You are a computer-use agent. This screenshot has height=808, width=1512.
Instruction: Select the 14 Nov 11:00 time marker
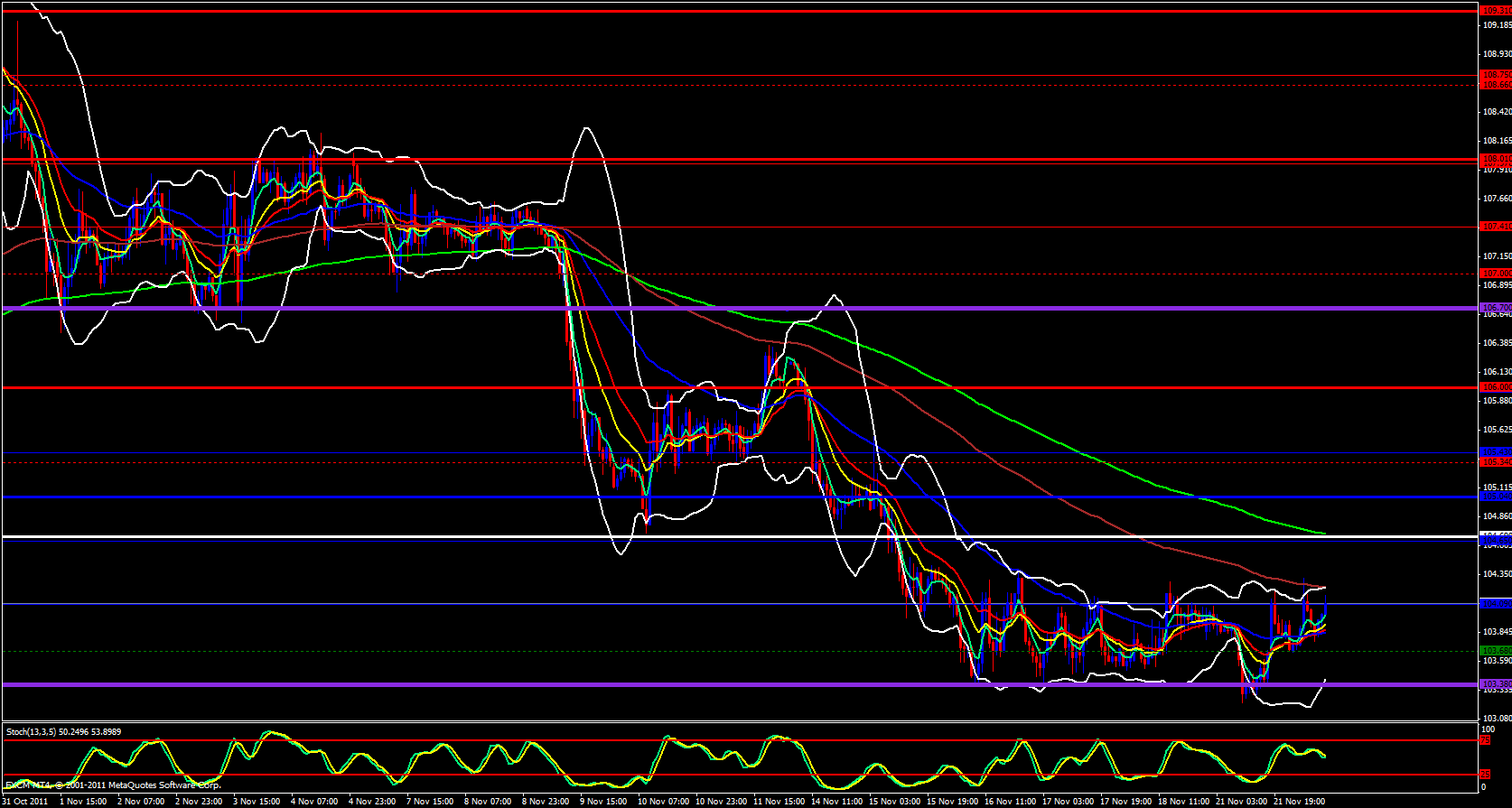835,801
